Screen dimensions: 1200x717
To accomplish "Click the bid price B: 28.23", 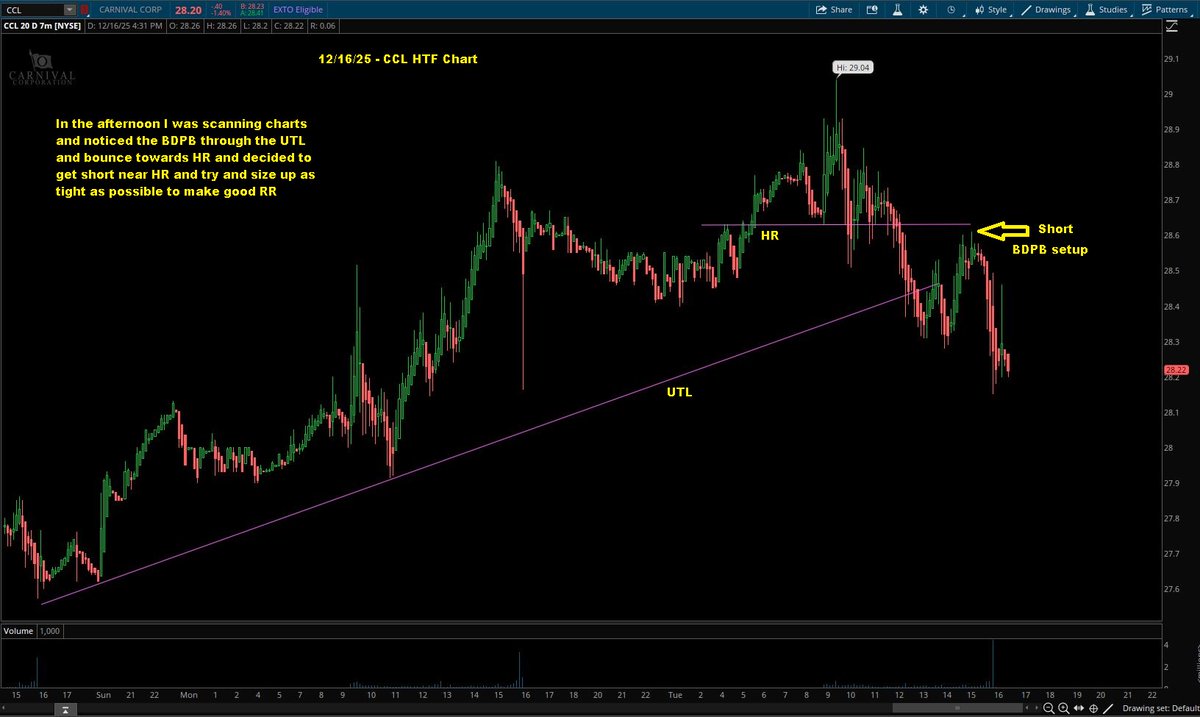I will pyautogui.click(x=252, y=6).
